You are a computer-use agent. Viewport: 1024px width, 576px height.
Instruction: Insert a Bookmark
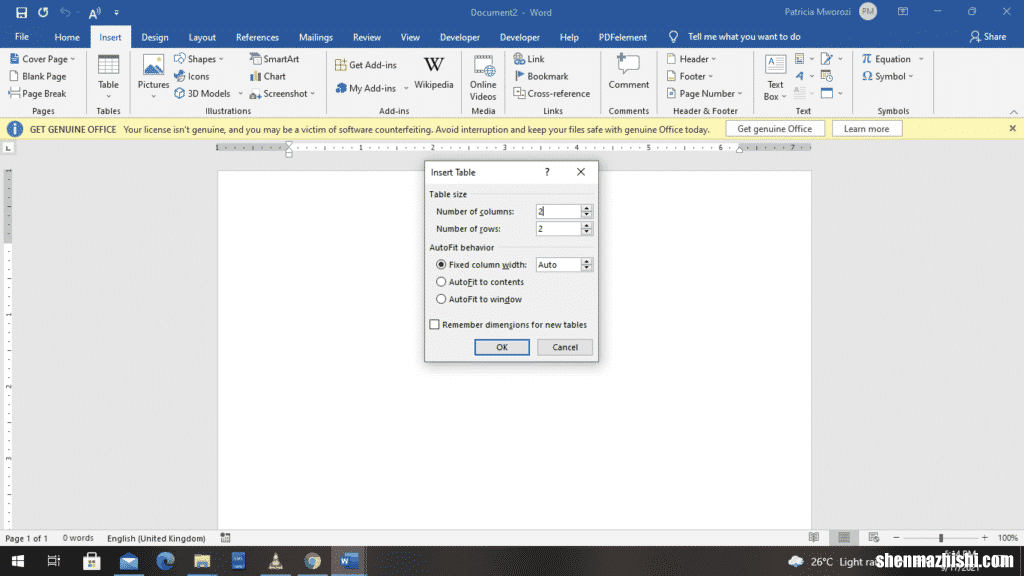coord(541,76)
